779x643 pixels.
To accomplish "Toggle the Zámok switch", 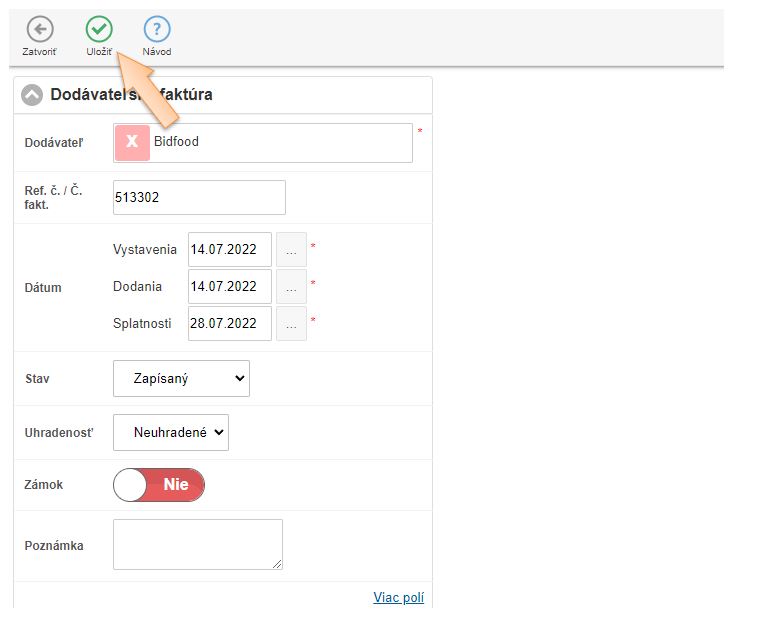I will click(159, 485).
